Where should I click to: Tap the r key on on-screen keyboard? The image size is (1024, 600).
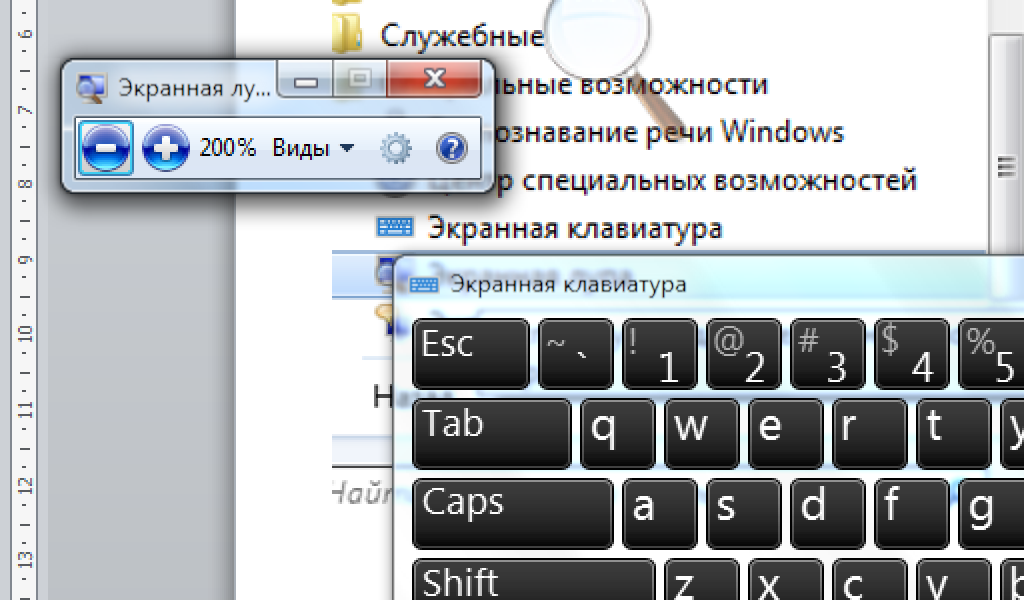869,434
